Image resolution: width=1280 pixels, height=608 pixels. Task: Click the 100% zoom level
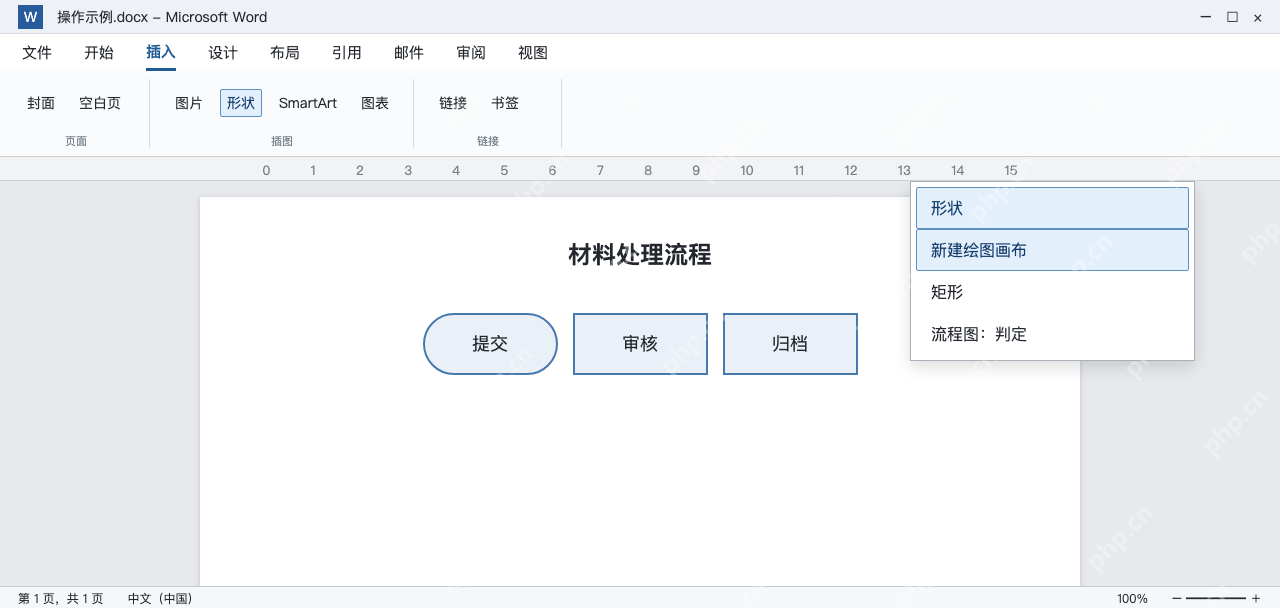pyautogui.click(x=1132, y=598)
